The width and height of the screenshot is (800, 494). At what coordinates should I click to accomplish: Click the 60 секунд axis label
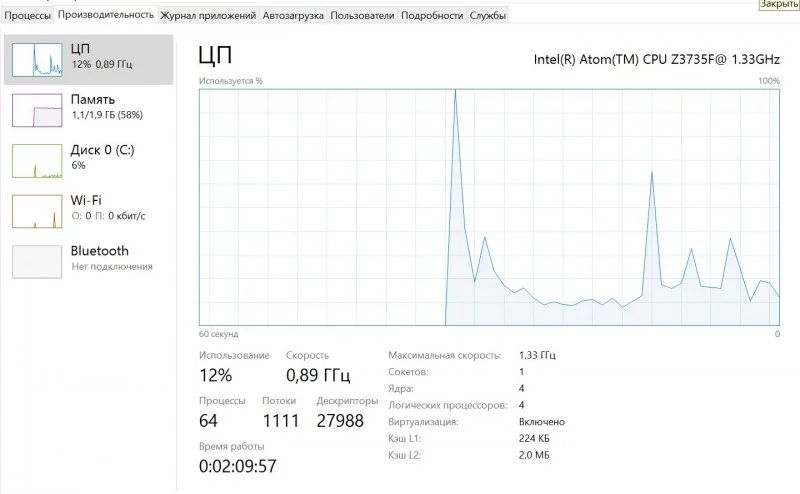pos(218,334)
